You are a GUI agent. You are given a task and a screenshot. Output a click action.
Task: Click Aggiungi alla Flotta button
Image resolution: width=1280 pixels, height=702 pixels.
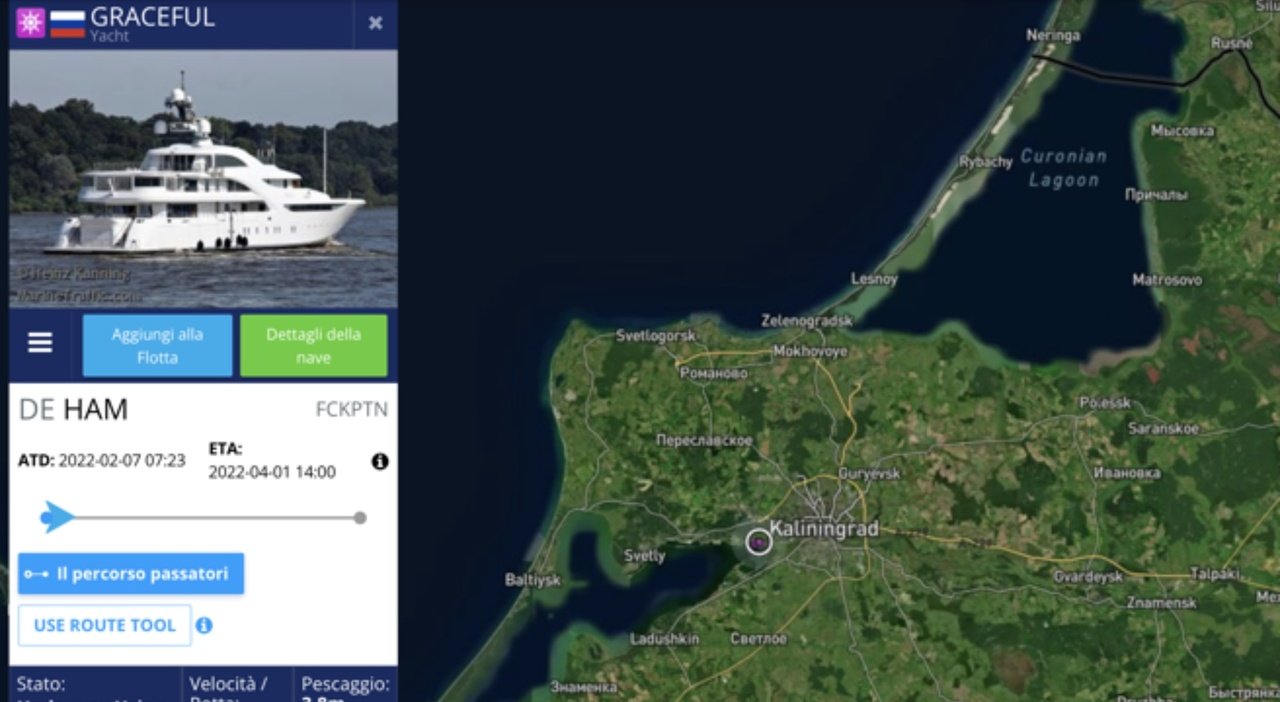[157, 345]
